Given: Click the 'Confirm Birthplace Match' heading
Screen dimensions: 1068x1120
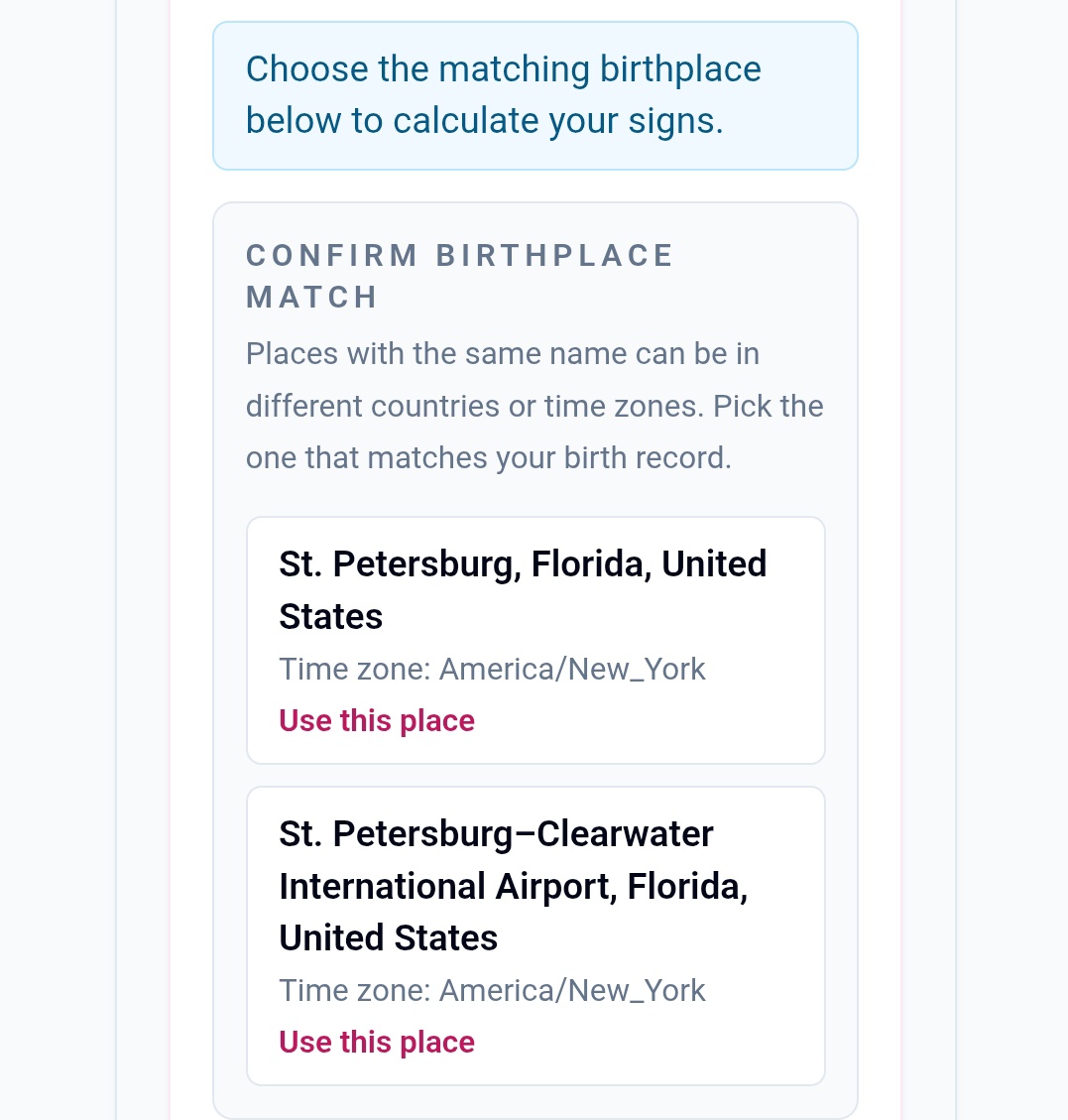Looking at the screenshot, I should click(460, 277).
